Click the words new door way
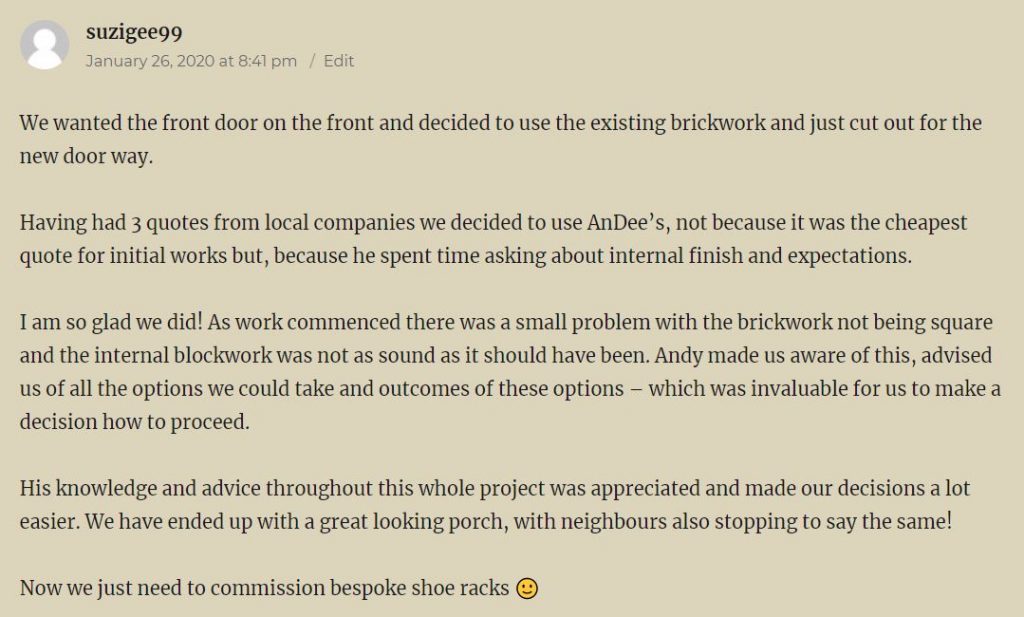This screenshot has height=617, width=1024. 86,157
